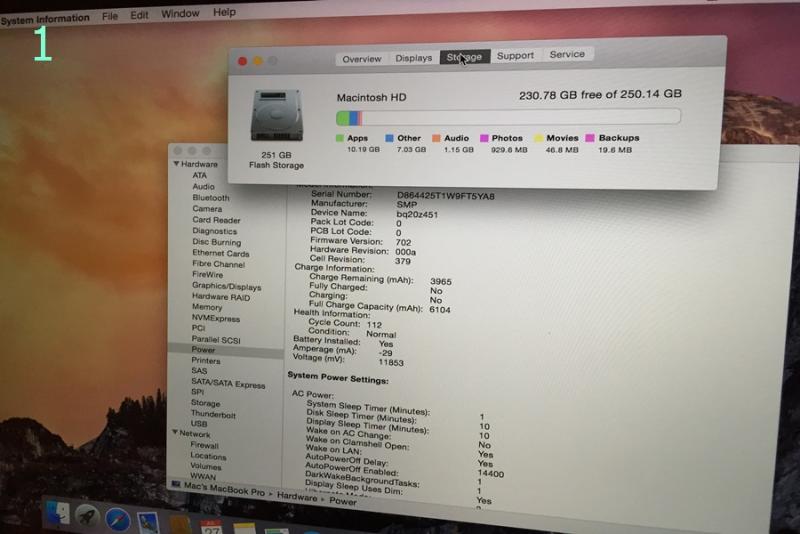This screenshot has width=800, height=534.
Task: Select Printers in the sidebar
Action: pyautogui.click(x=206, y=361)
